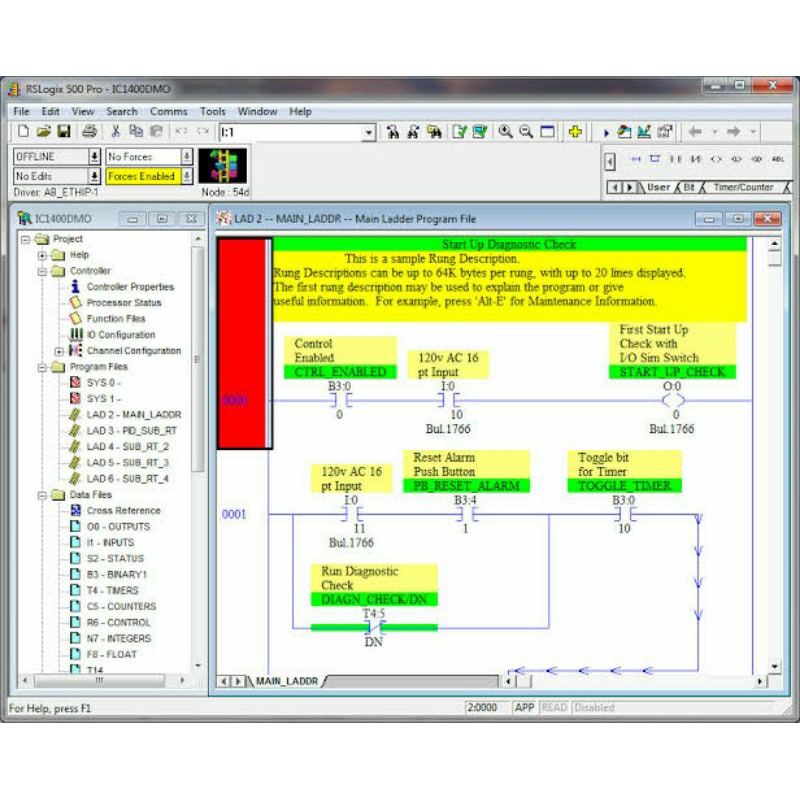This screenshot has height=800, width=800.
Task: Switch to the Bit instruction tab
Action: point(689,187)
